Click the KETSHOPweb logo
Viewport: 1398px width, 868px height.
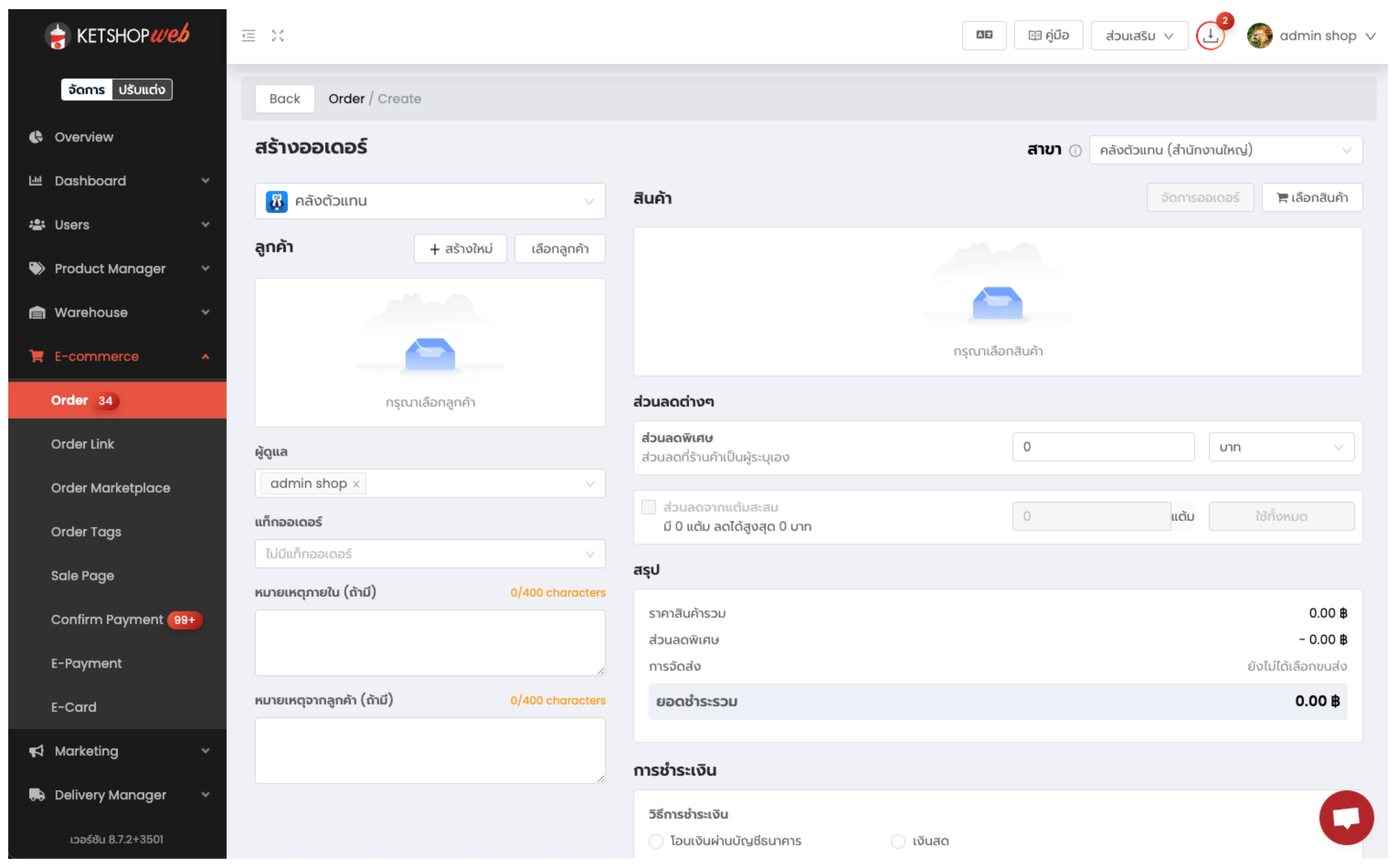[117, 36]
